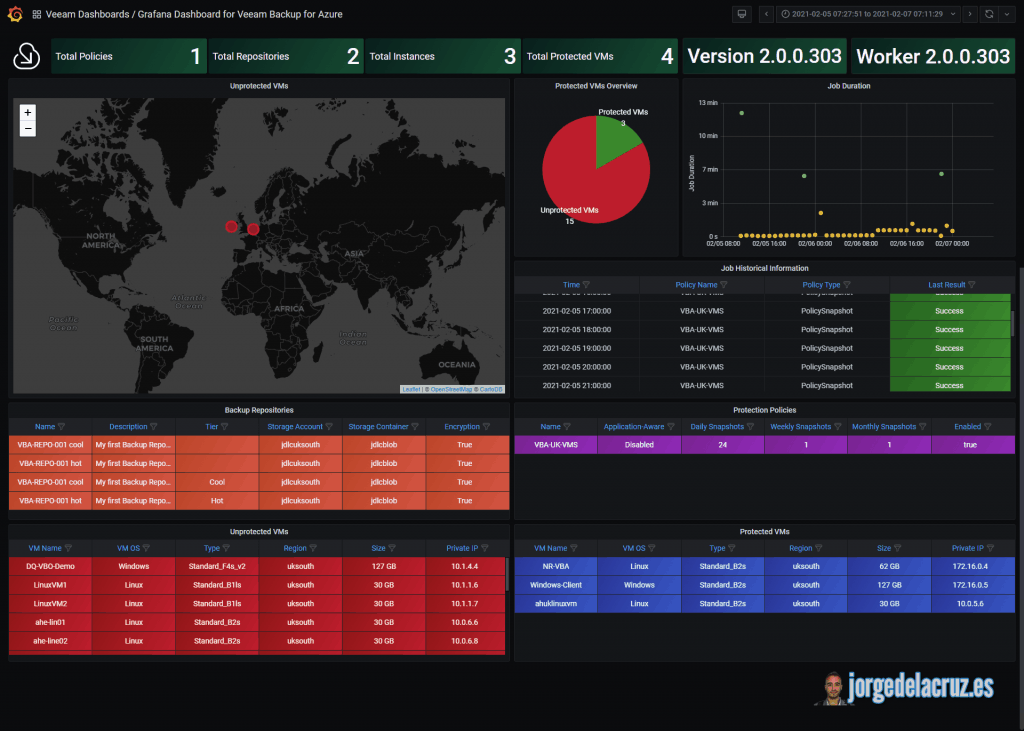Open the Job Duration panel title menu
Image resolution: width=1024 pixels, height=731 pixels.
849,86
